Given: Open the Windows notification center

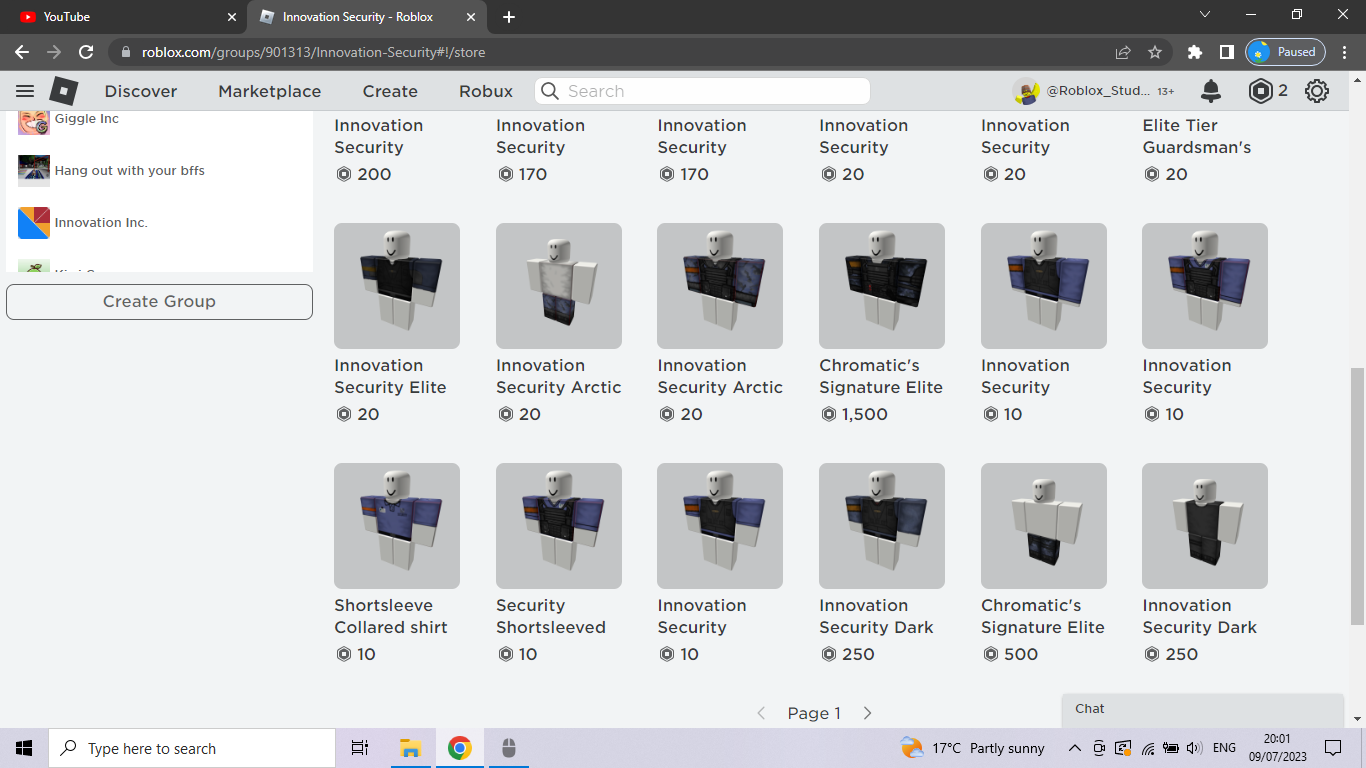Looking at the screenshot, I should tap(1333, 748).
